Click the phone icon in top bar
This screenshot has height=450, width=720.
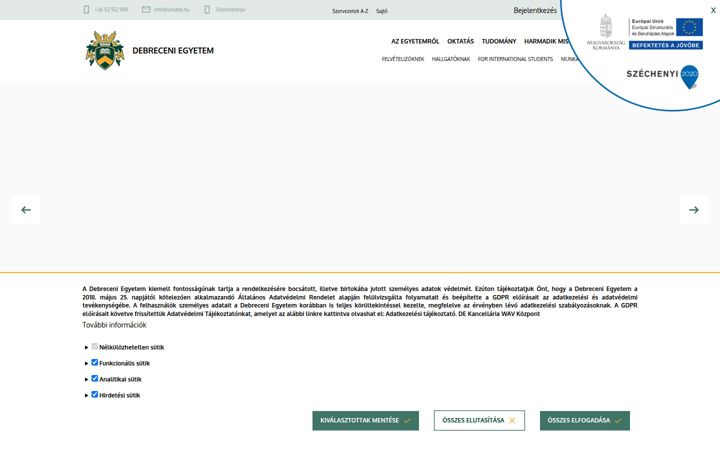[x=86, y=9]
